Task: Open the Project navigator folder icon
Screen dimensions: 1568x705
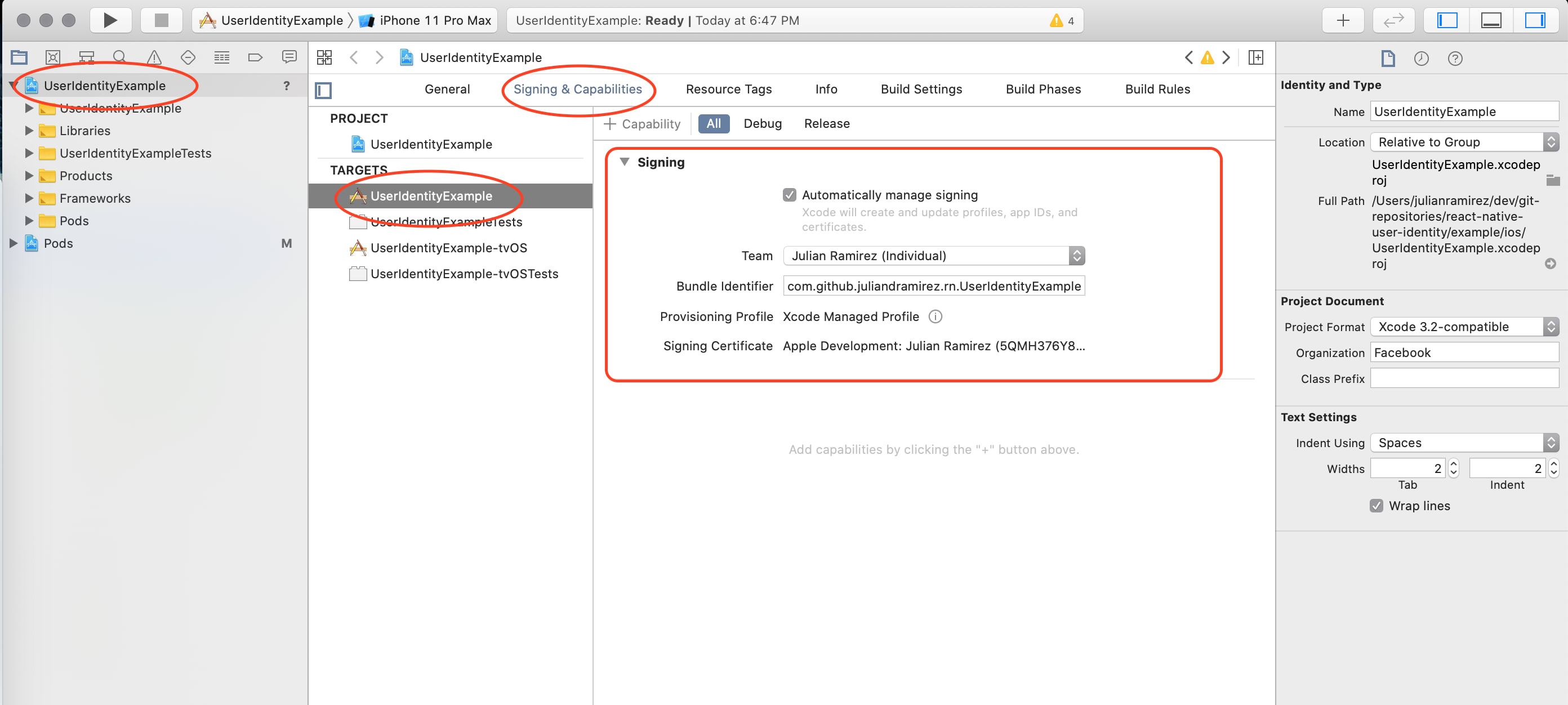Action: pyautogui.click(x=20, y=57)
